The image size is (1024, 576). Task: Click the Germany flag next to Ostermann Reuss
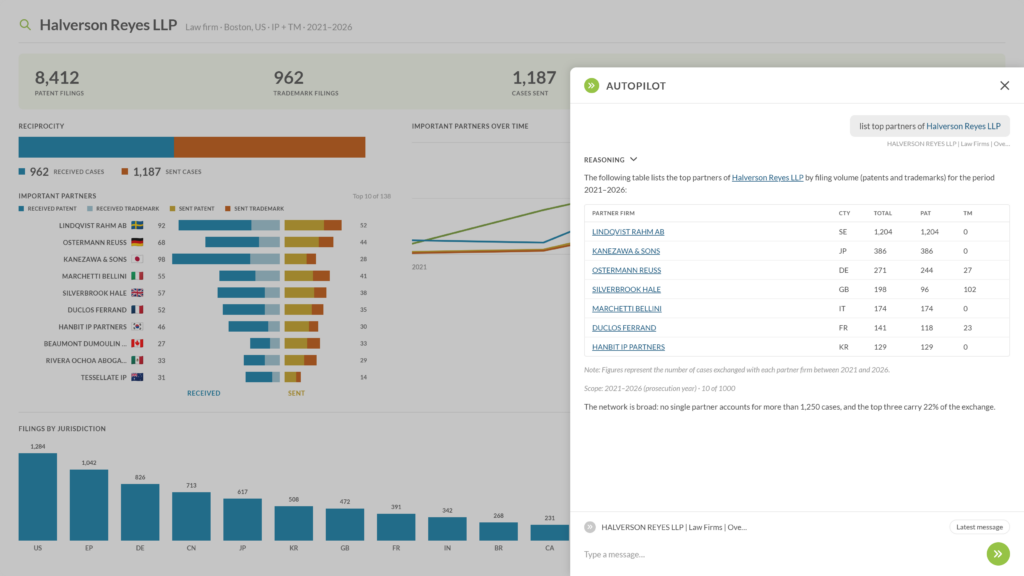click(x=137, y=242)
